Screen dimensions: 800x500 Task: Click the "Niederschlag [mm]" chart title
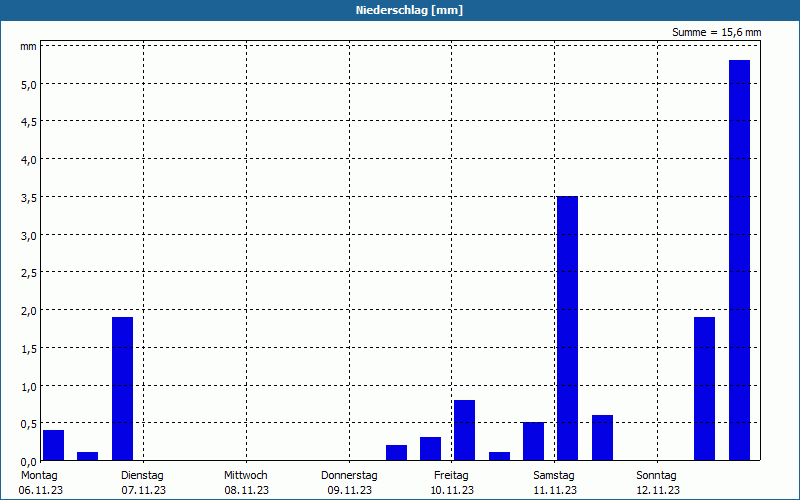409,10
